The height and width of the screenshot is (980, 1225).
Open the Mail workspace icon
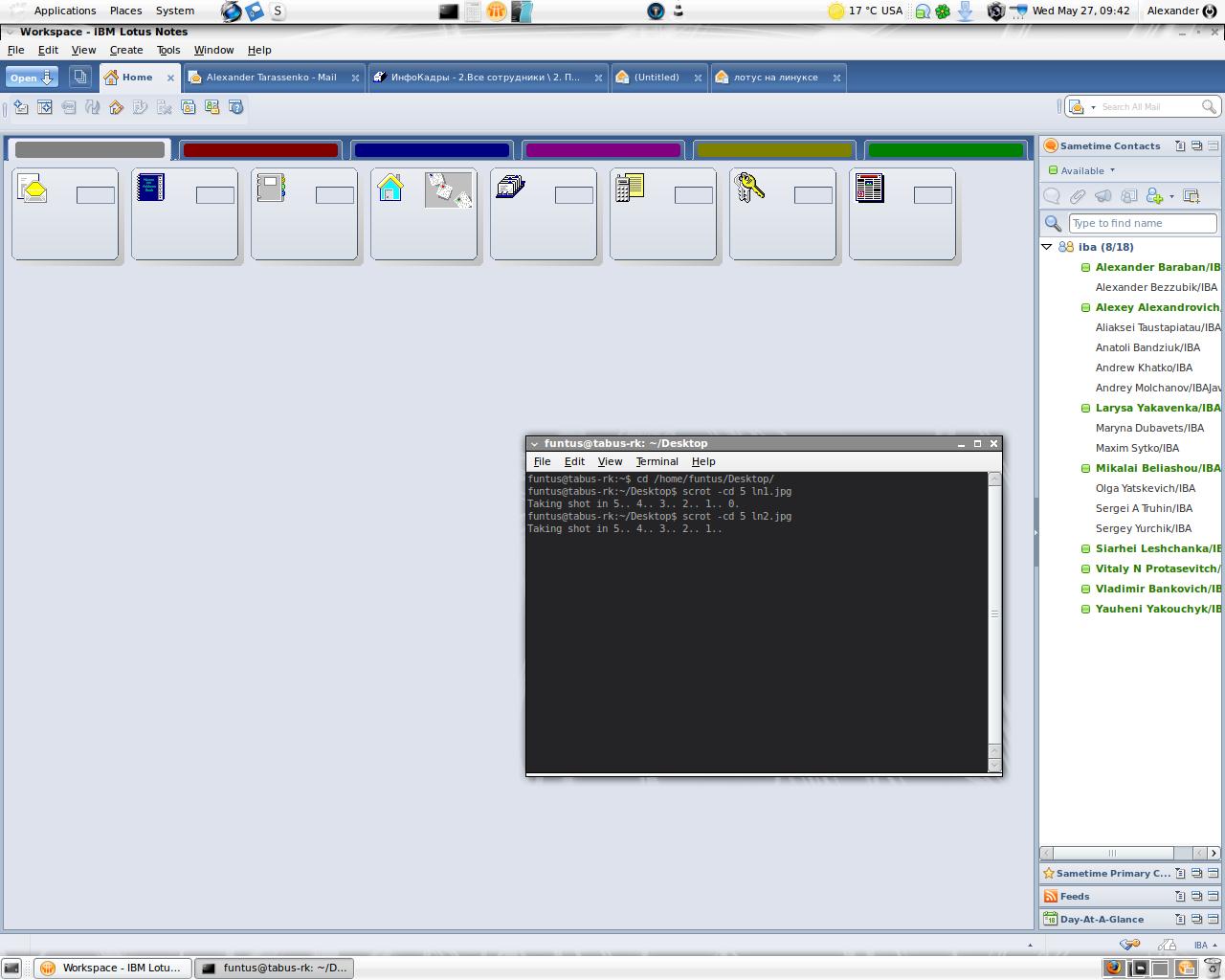pyautogui.click(x=33, y=188)
